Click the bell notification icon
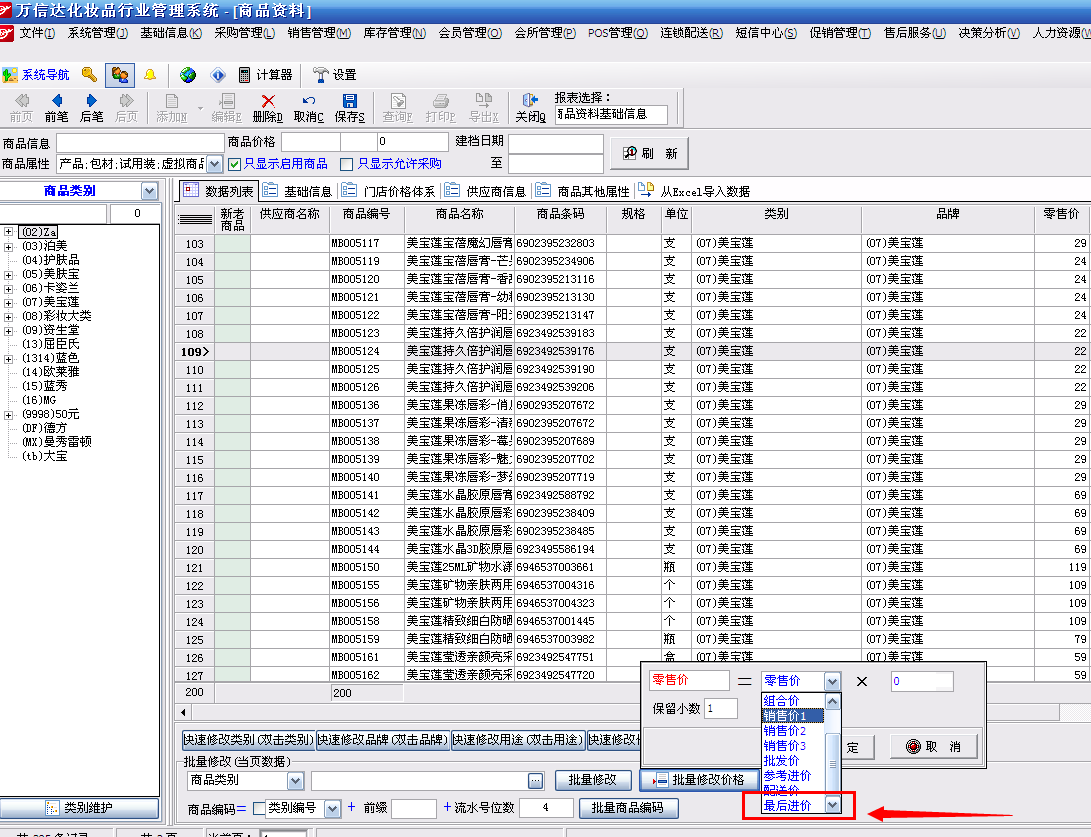 [150, 74]
